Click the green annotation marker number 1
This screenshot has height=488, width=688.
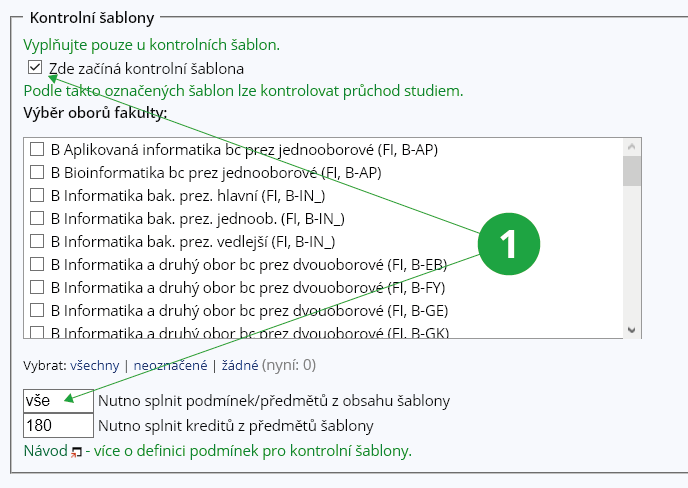click(x=508, y=242)
